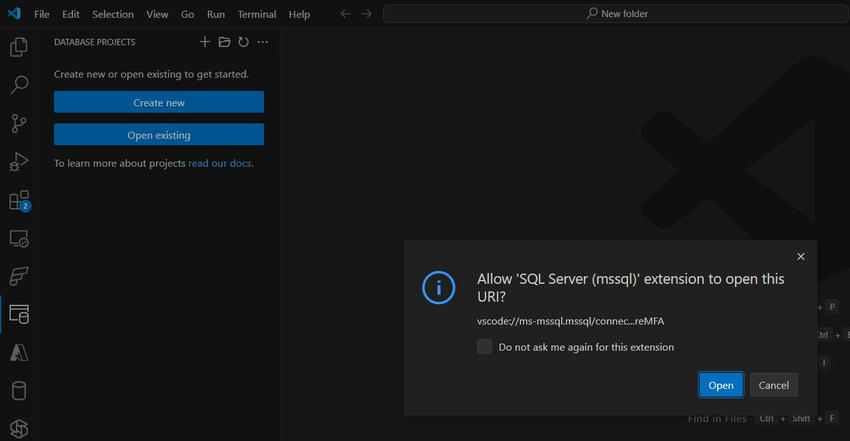Open existing project folder icon in header
Image resolution: width=850 pixels, height=441 pixels.
tap(224, 42)
